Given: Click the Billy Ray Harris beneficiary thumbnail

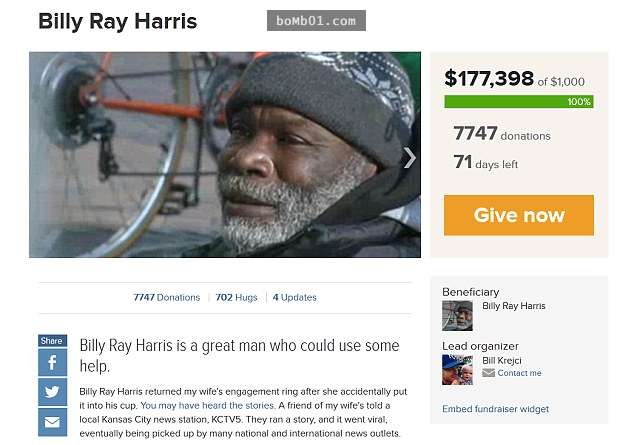Looking at the screenshot, I should point(457,316).
